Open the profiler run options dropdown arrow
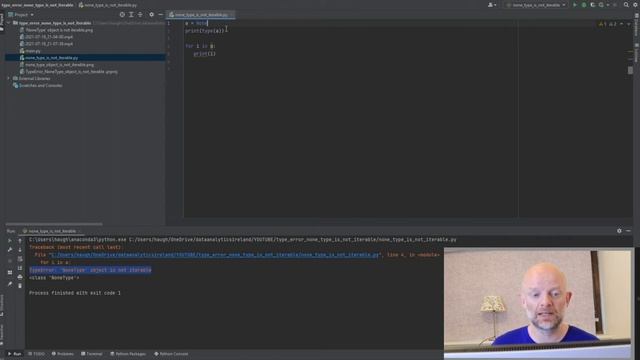This screenshot has height=360, width=640. click(608, 5)
